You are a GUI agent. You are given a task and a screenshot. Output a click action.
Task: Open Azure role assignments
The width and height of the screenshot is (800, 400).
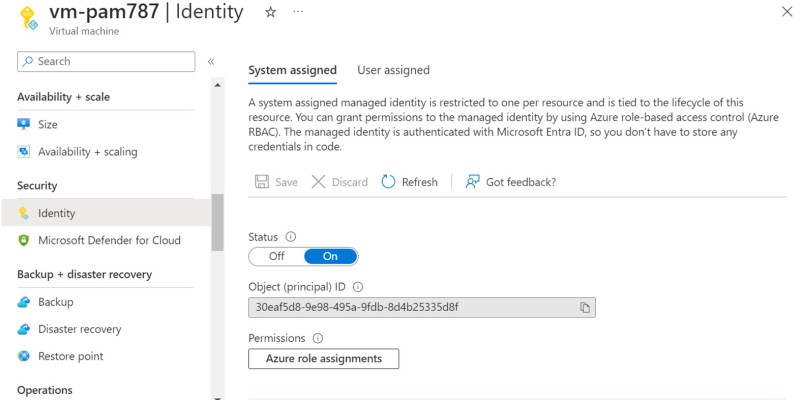pyautogui.click(x=323, y=359)
